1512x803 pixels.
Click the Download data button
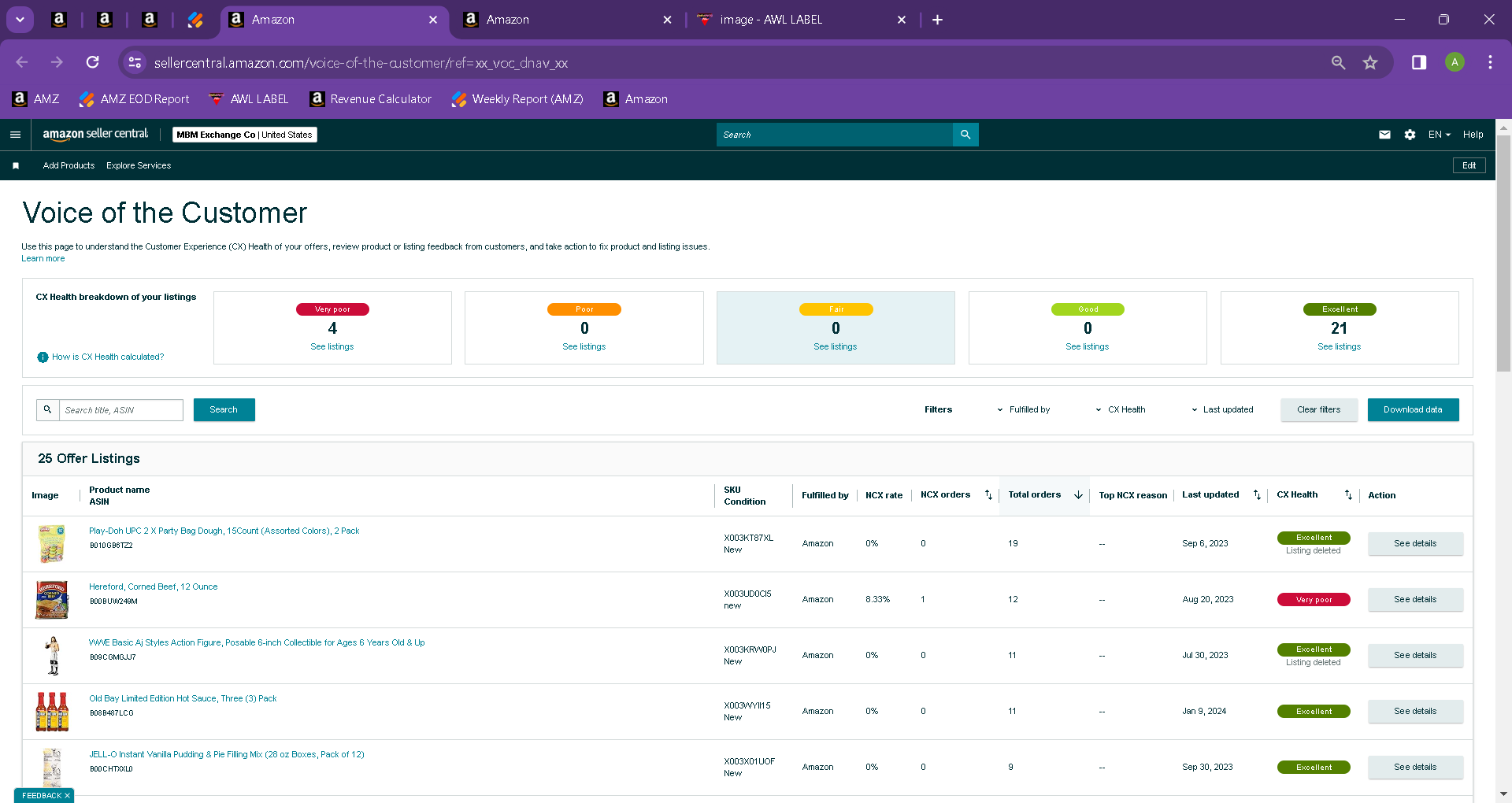click(x=1413, y=409)
